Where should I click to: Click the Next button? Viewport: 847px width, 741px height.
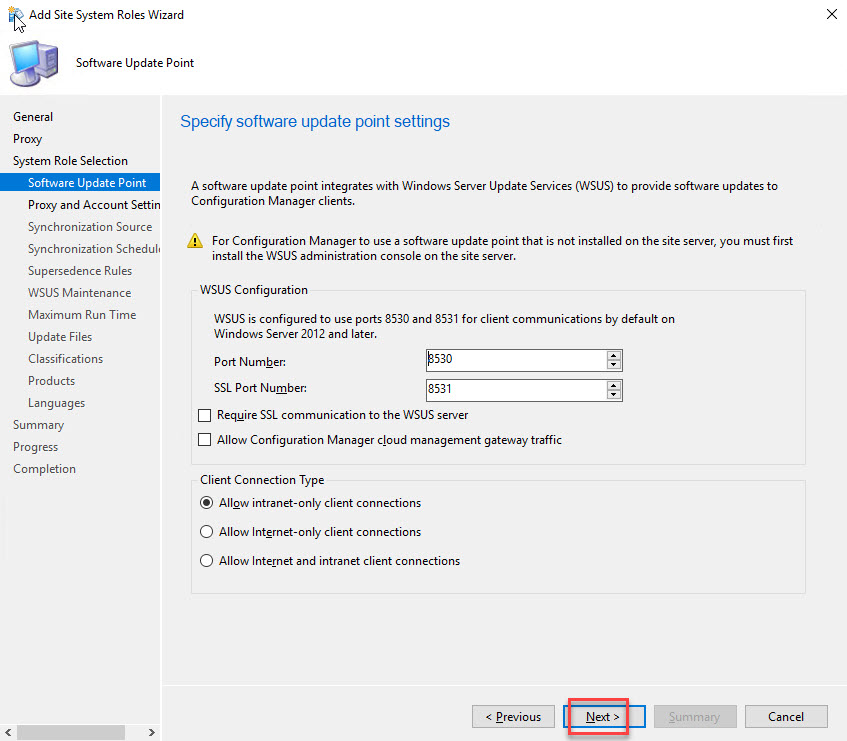pyautogui.click(x=603, y=717)
